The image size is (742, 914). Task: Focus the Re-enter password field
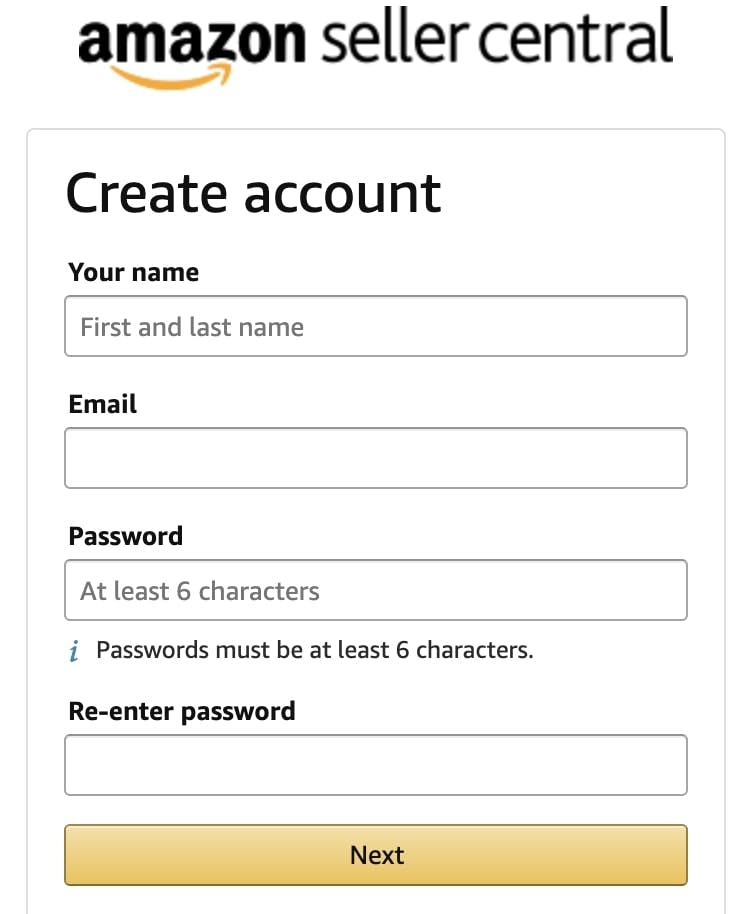click(x=375, y=765)
